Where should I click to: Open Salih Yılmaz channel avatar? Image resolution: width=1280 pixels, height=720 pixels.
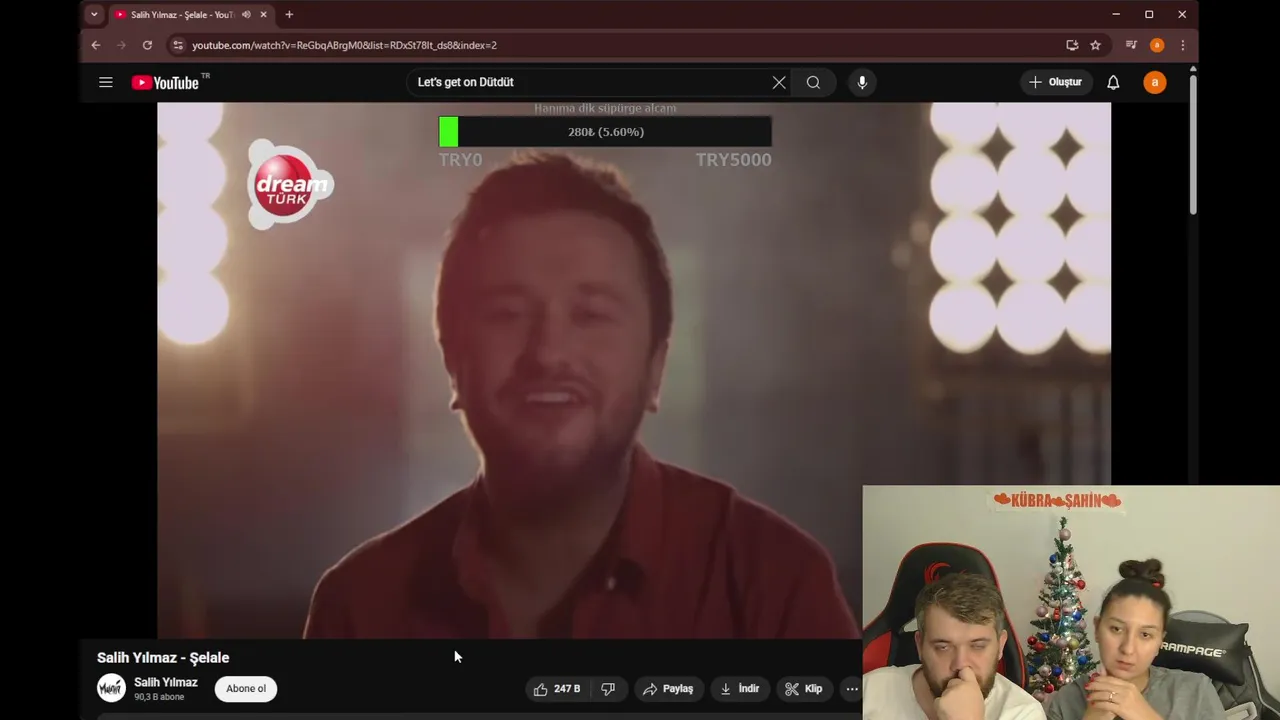pyautogui.click(x=111, y=688)
